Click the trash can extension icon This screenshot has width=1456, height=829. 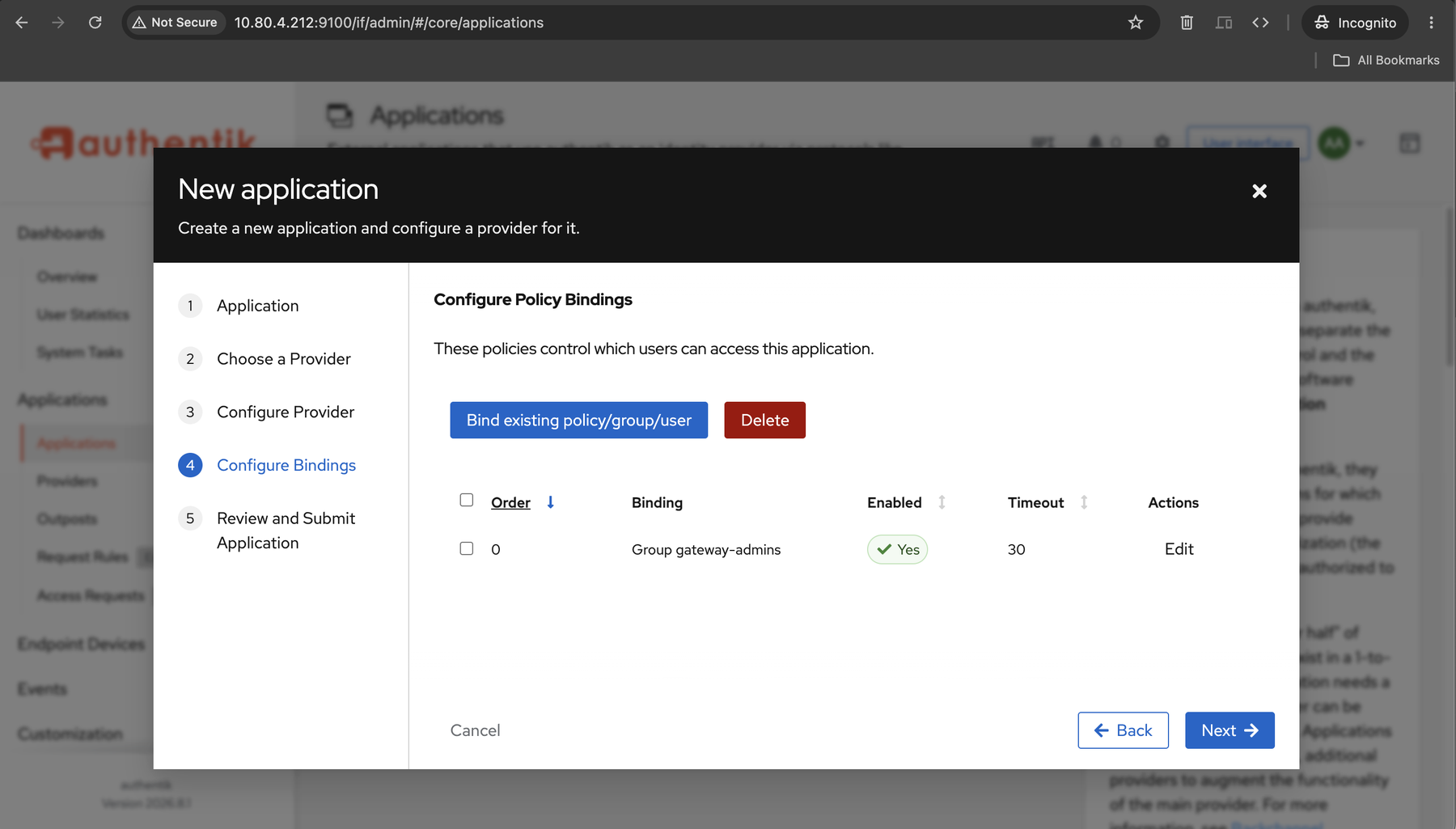click(1187, 23)
